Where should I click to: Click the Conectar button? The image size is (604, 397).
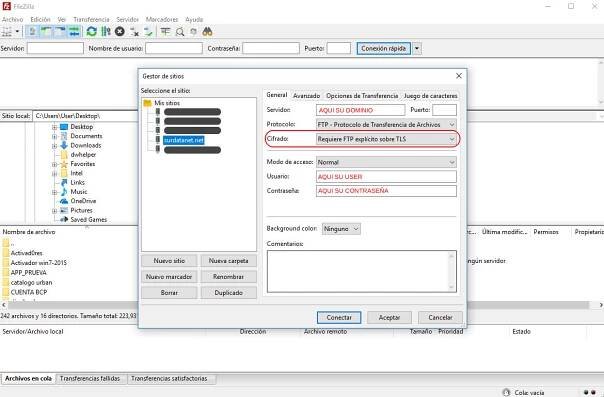(x=339, y=318)
